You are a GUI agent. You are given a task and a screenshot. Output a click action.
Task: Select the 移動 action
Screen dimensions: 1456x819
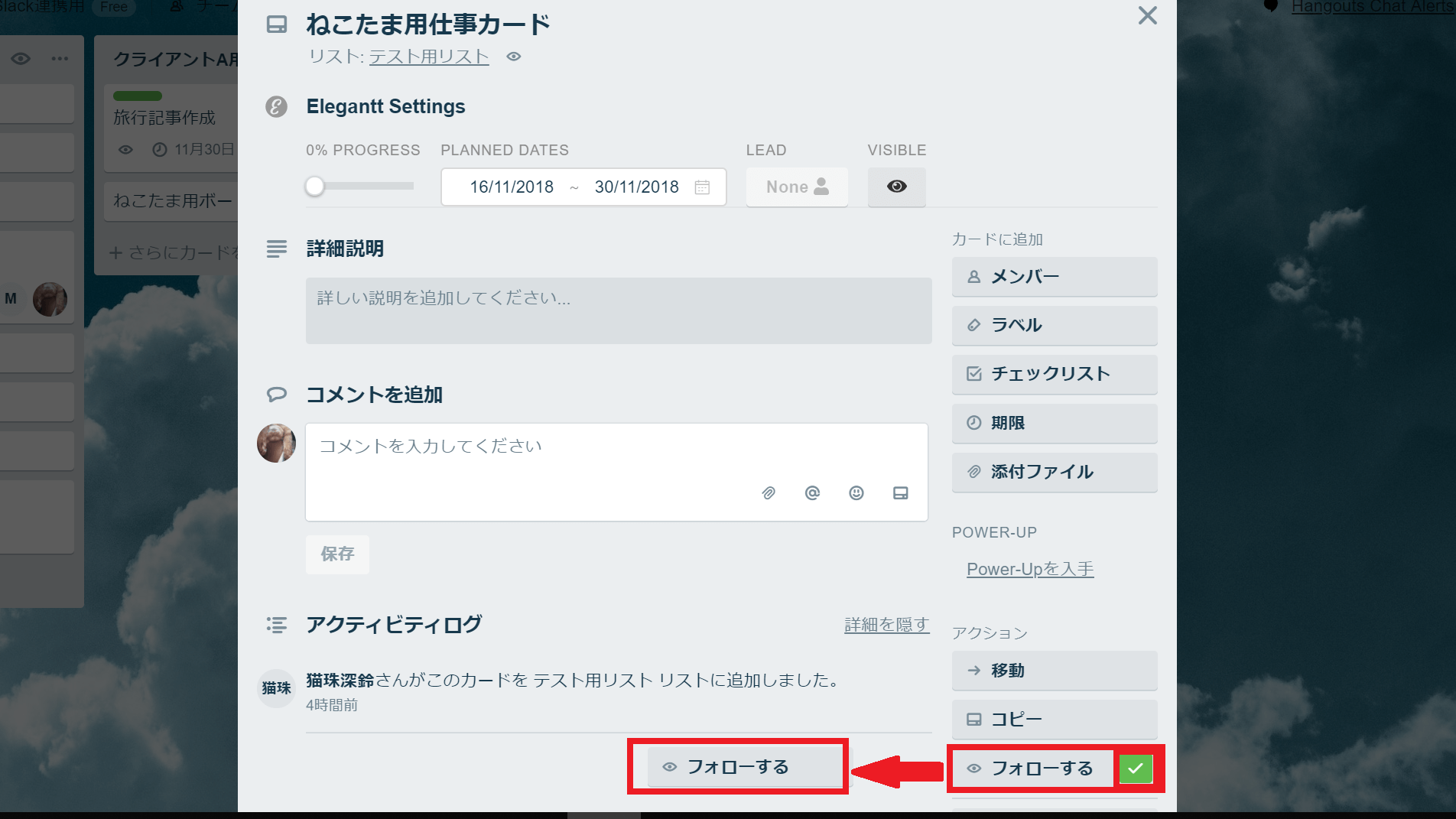pyautogui.click(x=1054, y=671)
